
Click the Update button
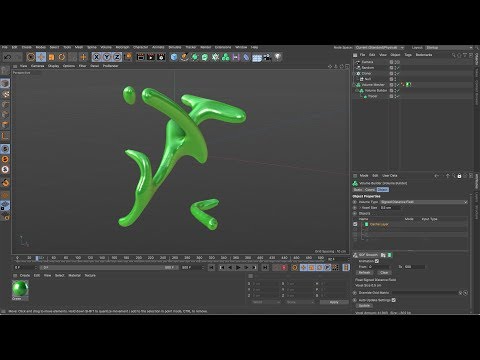click(x=364, y=306)
